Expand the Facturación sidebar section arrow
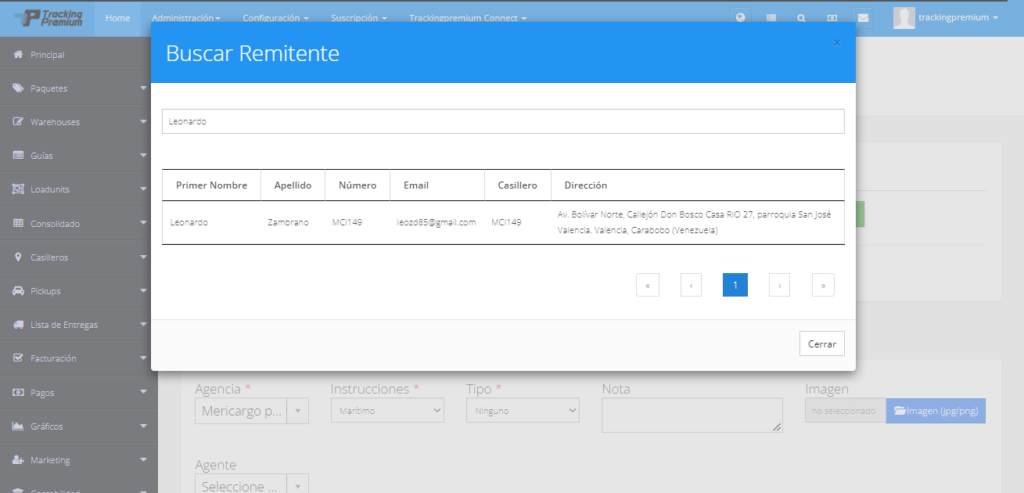This screenshot has width=1024, height=493. coord(144,358)
